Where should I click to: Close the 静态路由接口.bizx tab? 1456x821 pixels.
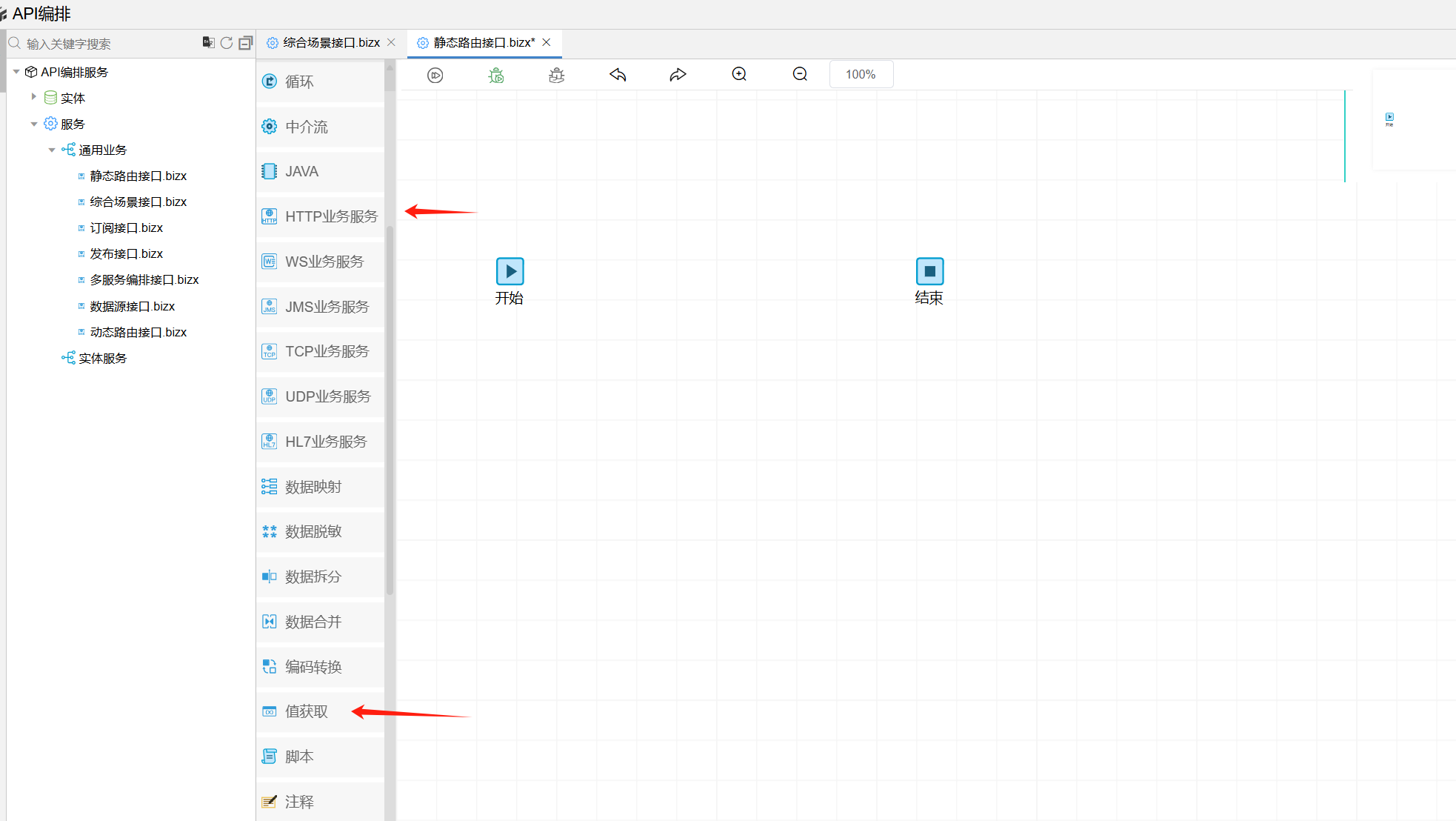pyautogui.click(x=547, y=43)
